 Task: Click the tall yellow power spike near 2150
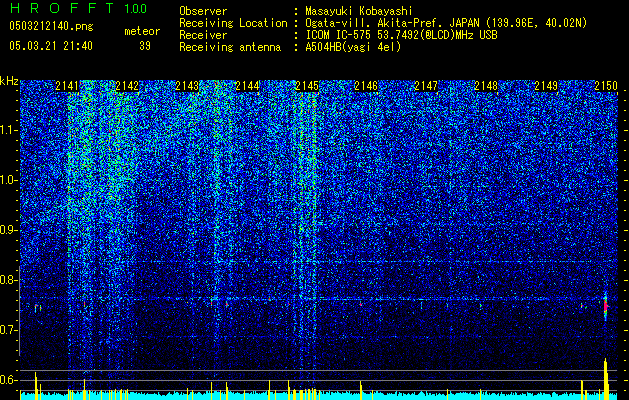606,378
